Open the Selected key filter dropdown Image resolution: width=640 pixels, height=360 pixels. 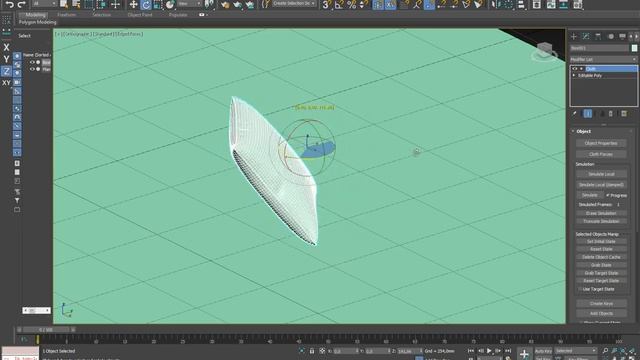[575, 351]
